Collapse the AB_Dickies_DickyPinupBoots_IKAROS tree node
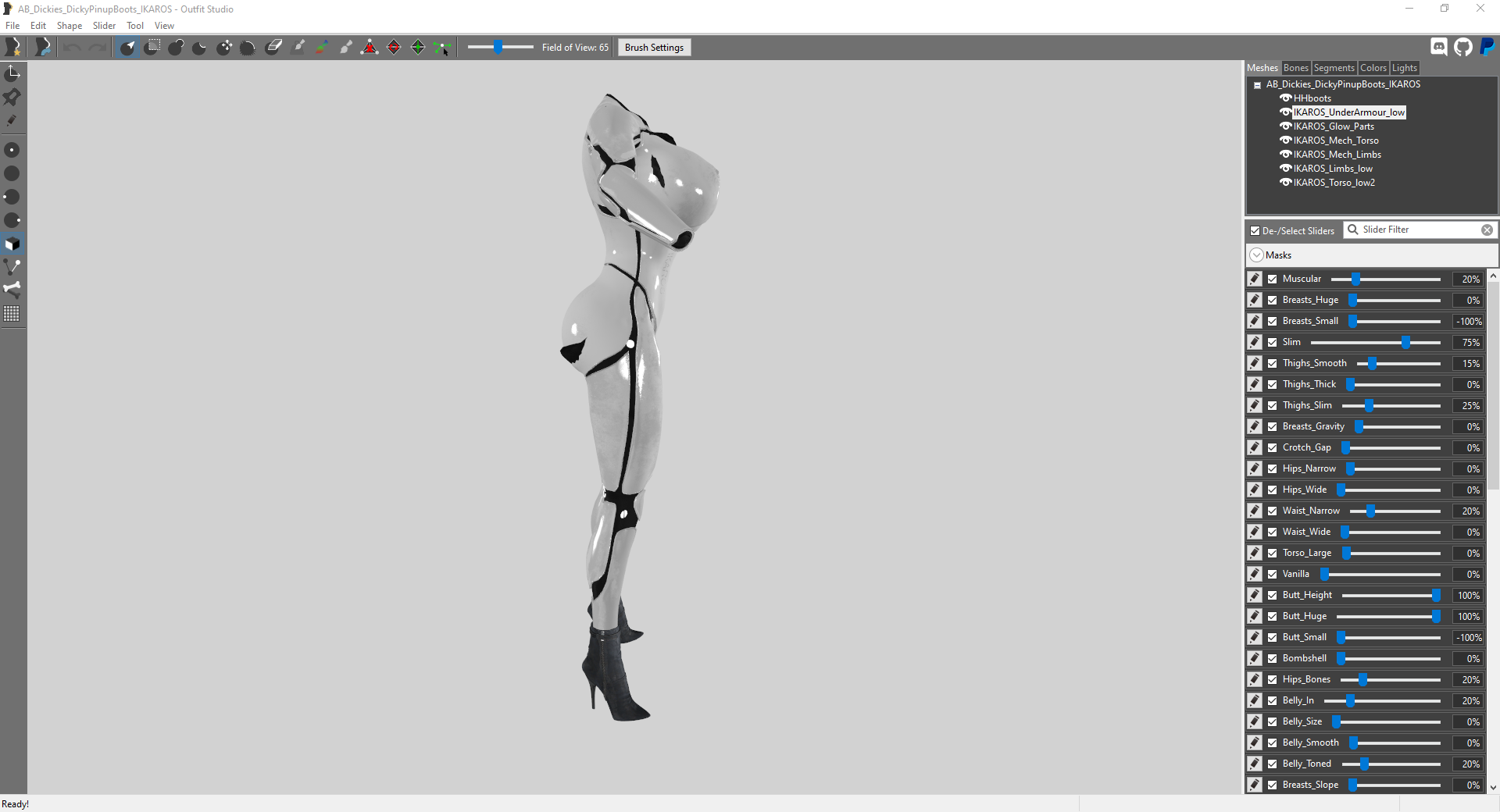Viewport: 1500px width, 812px height. click(x=1257, y=85)
